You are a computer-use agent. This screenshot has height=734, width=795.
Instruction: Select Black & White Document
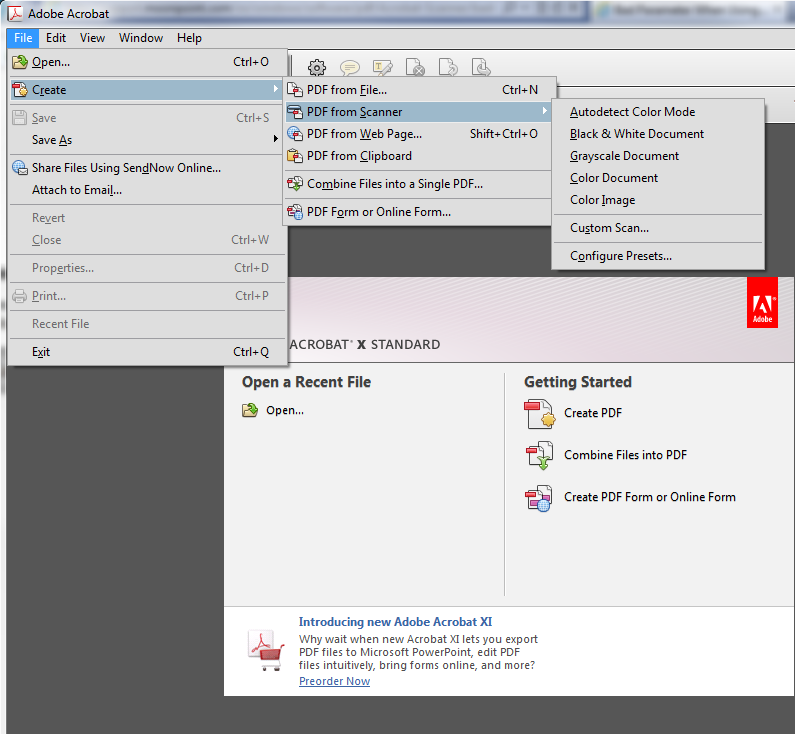(x=658, y=134)
